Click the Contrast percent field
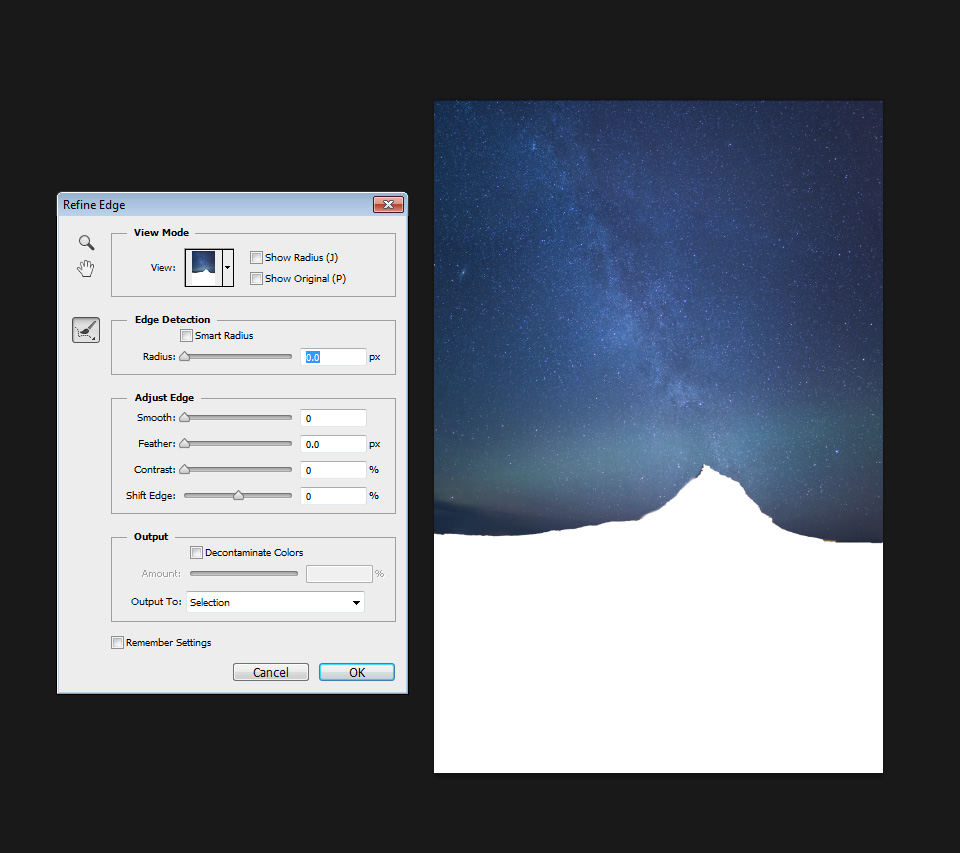This screenshot has width=960, height=853. pos(333,470)
